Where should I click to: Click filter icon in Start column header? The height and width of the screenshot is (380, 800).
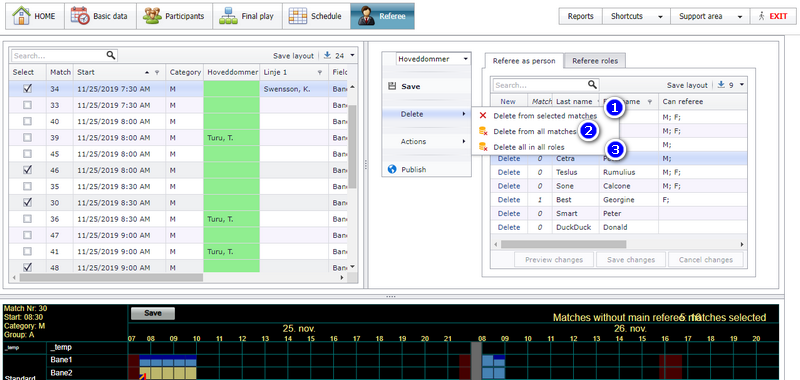(x=157, y=72)
